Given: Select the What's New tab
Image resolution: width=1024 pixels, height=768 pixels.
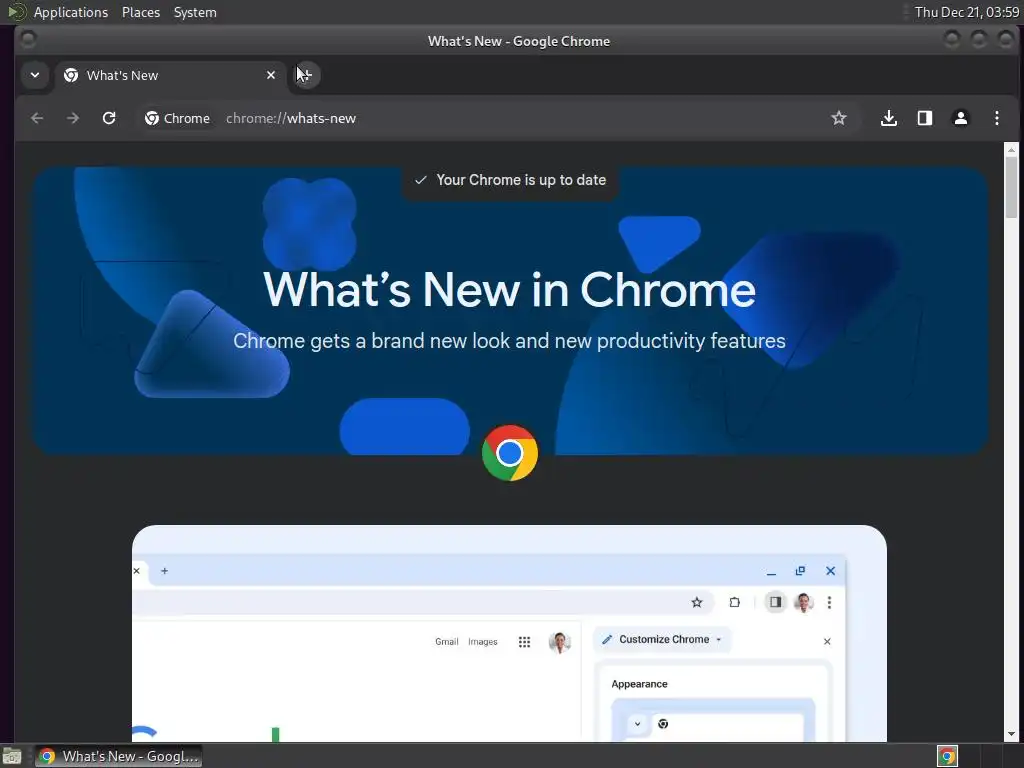Looking at the screenshot, I should [170, 76].
